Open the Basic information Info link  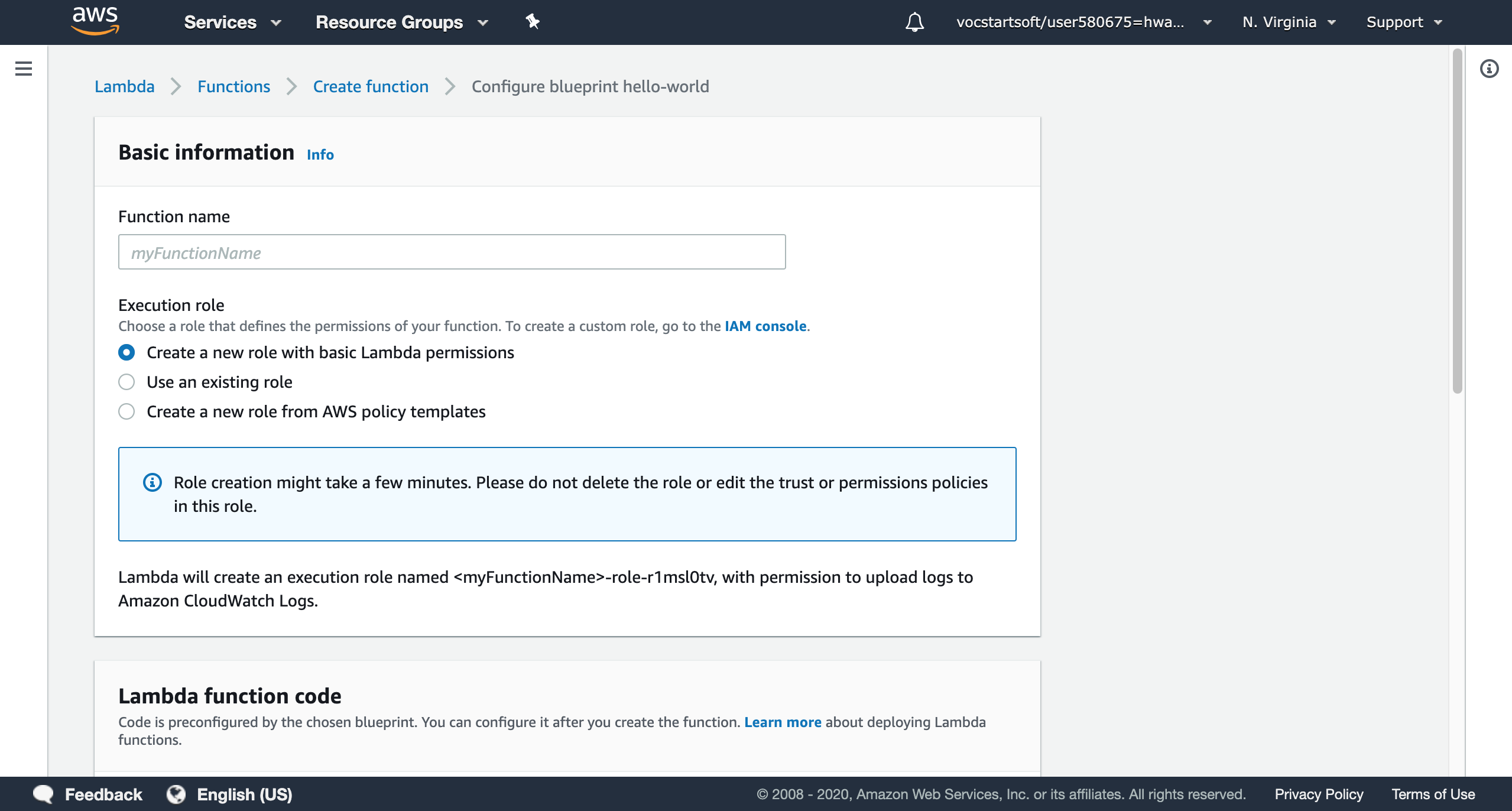point(320,154)
